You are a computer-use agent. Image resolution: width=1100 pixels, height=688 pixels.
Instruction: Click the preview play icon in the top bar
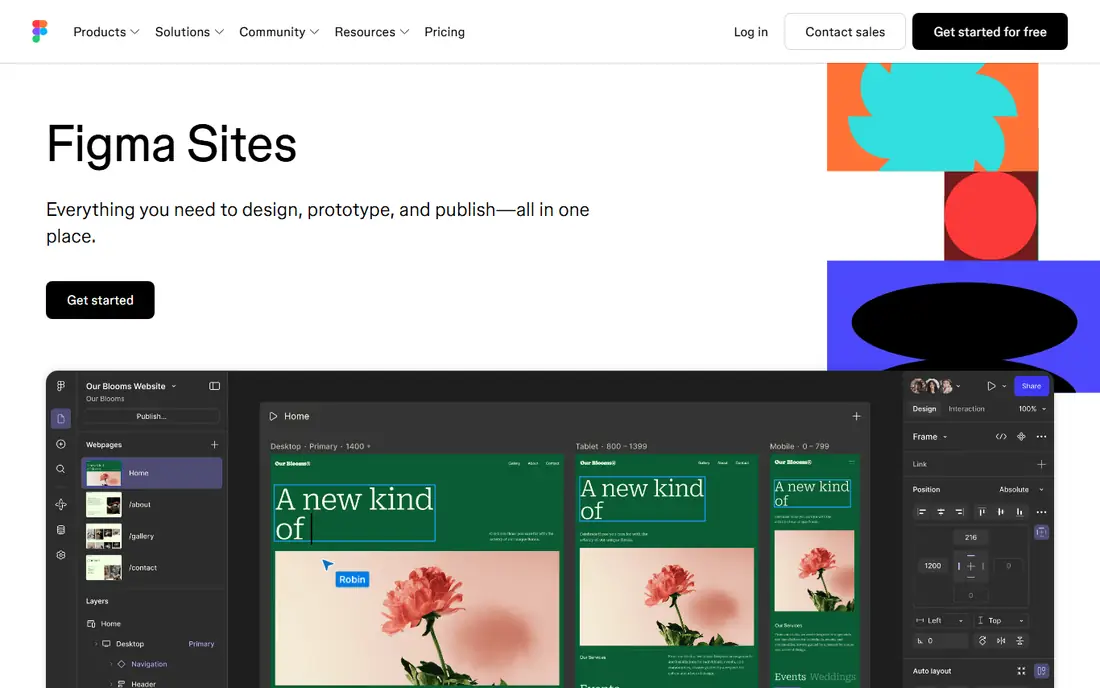click(991, 386)
